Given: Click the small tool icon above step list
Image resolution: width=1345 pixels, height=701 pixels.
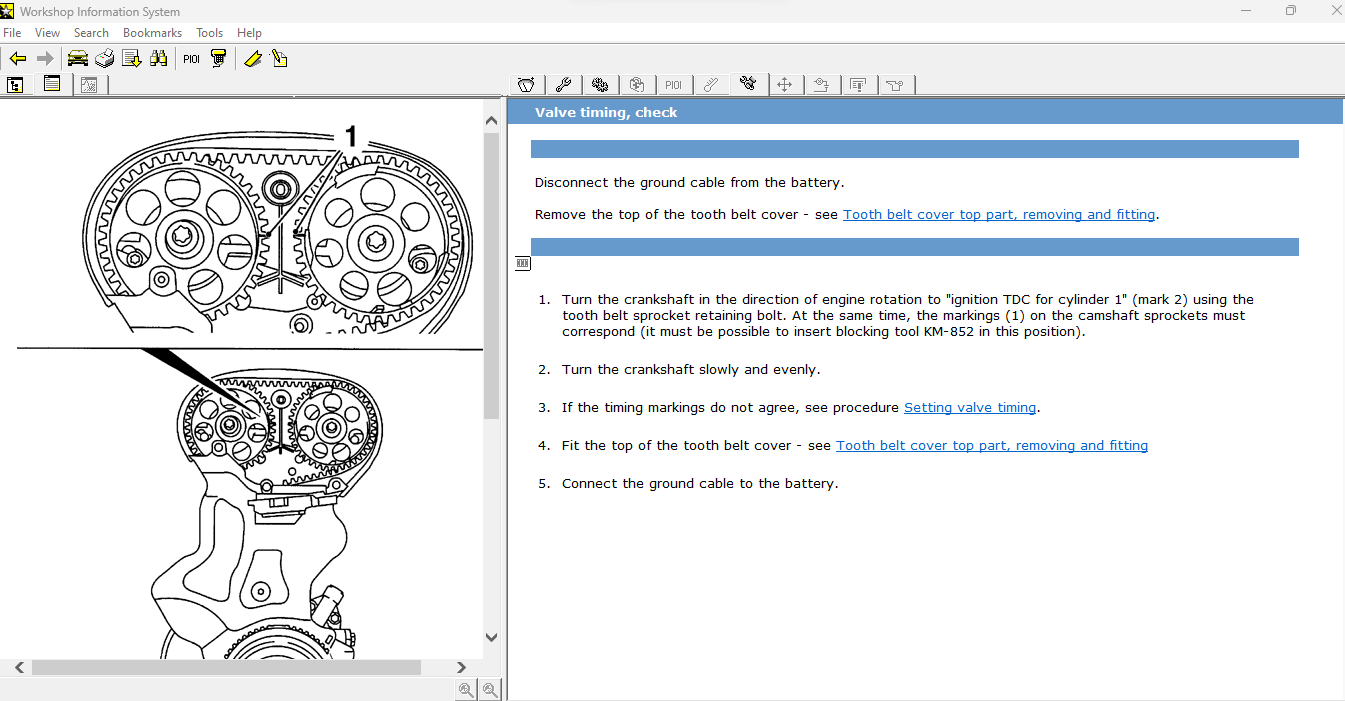Looking at the screenshot, I should point(523,263).
